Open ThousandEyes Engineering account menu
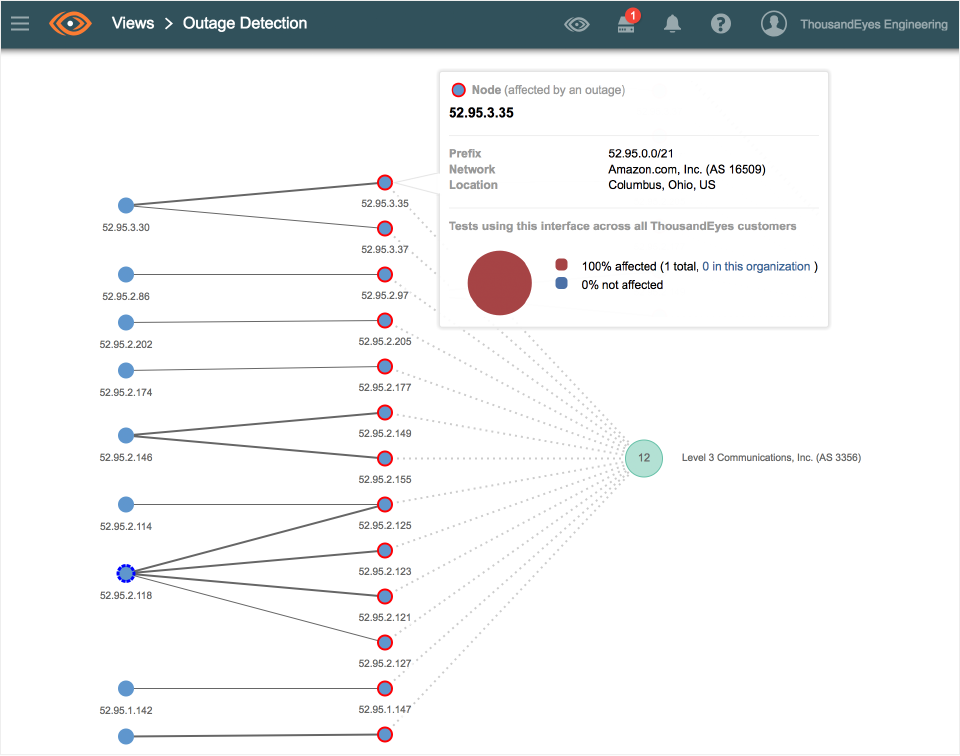 873,24
